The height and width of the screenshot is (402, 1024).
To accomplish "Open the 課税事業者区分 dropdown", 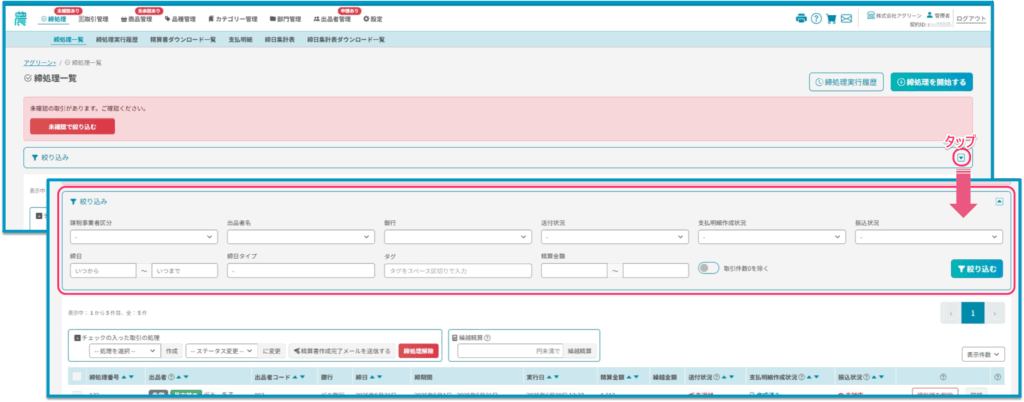I will click(143, 237).
